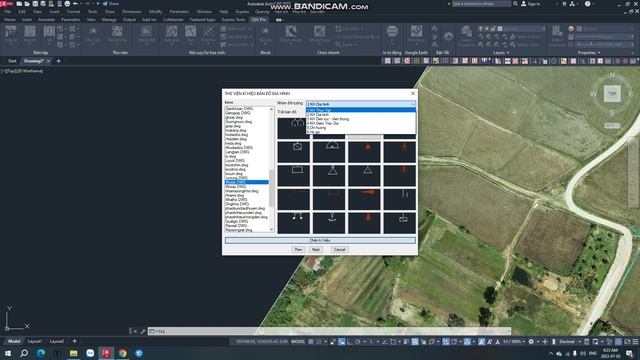
Task: Click the Share button in the title bar
Action: 111,4
